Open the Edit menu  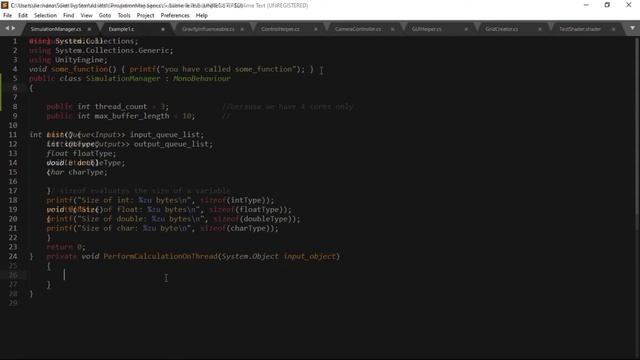pyautogui.click(x=23, y=16)
